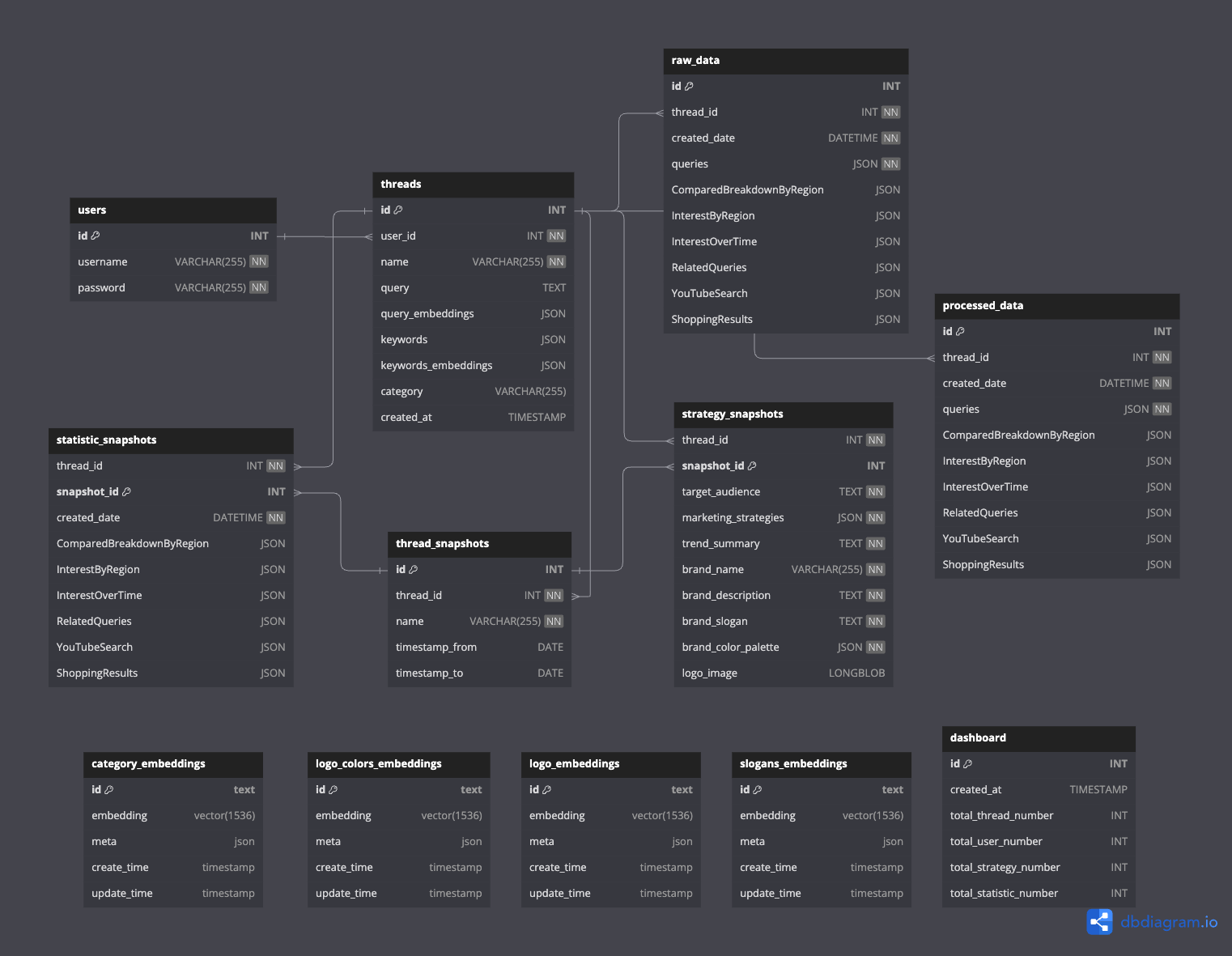Click YouTubeSearch row in raw_data table
1232x956 pixels.
click(786, 294)
